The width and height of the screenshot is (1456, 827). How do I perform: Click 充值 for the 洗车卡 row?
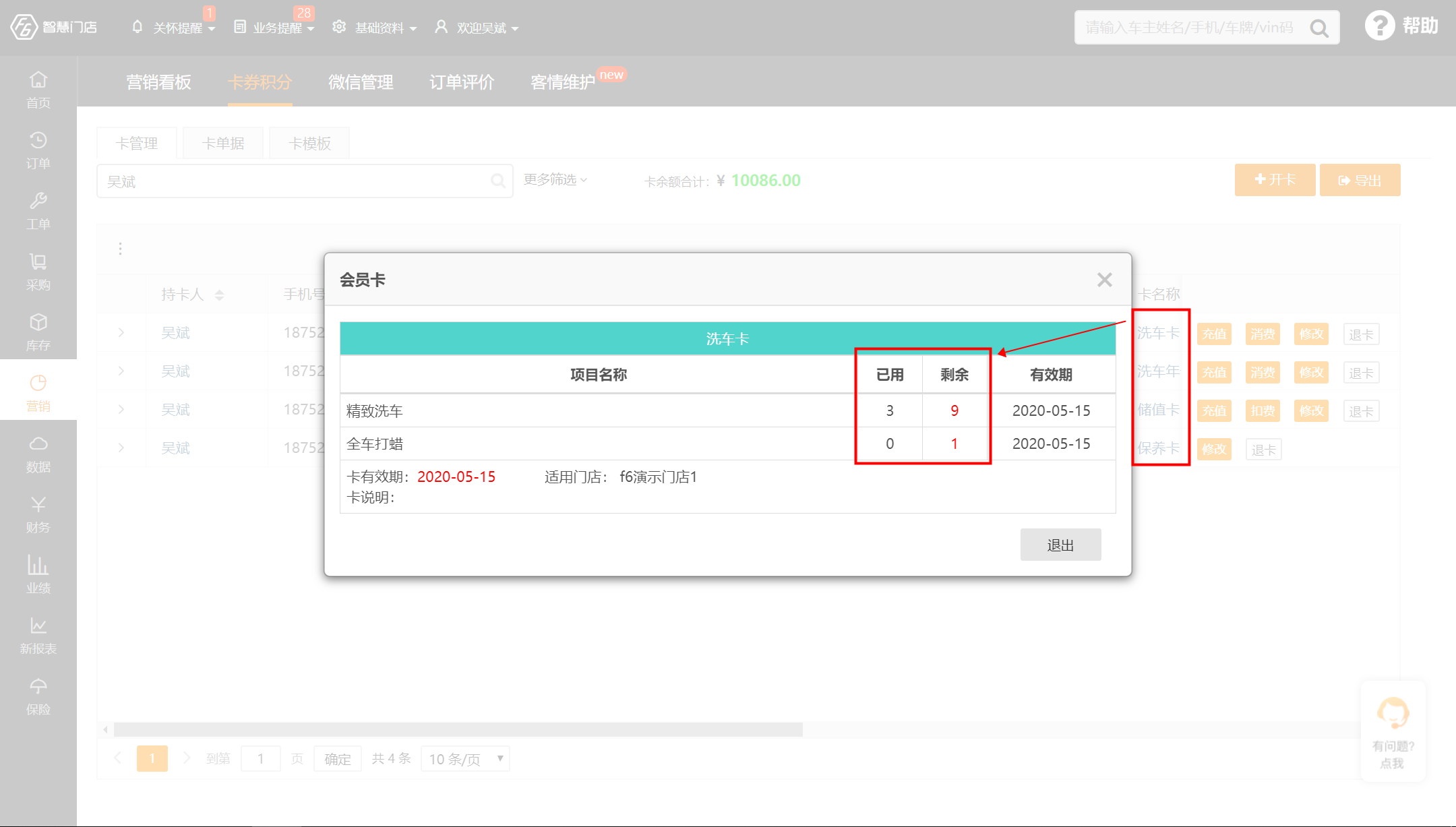pyautogui.click(x=1215, y=334)
